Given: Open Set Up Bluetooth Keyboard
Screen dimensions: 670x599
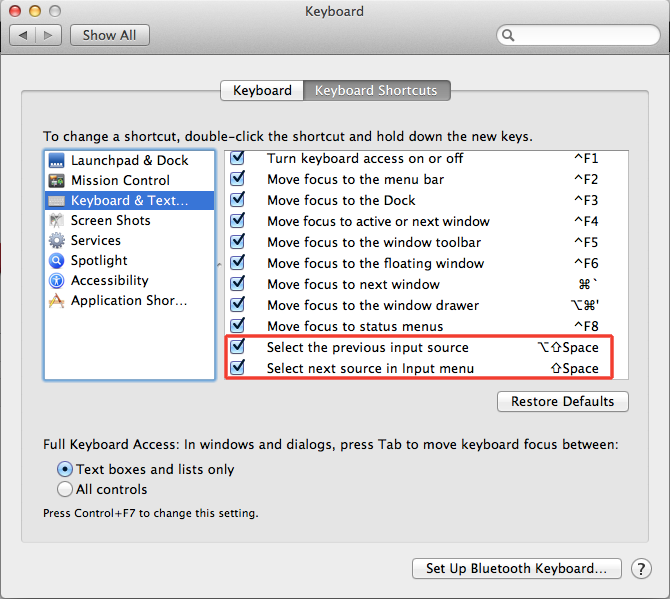Looking at the screenshot, I should click(x=517, y=569).
